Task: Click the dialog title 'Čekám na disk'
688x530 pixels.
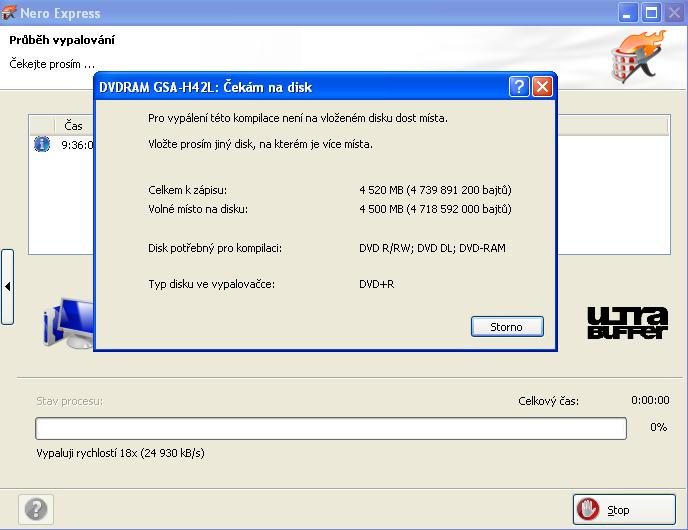Action: [x=268, y=87]
